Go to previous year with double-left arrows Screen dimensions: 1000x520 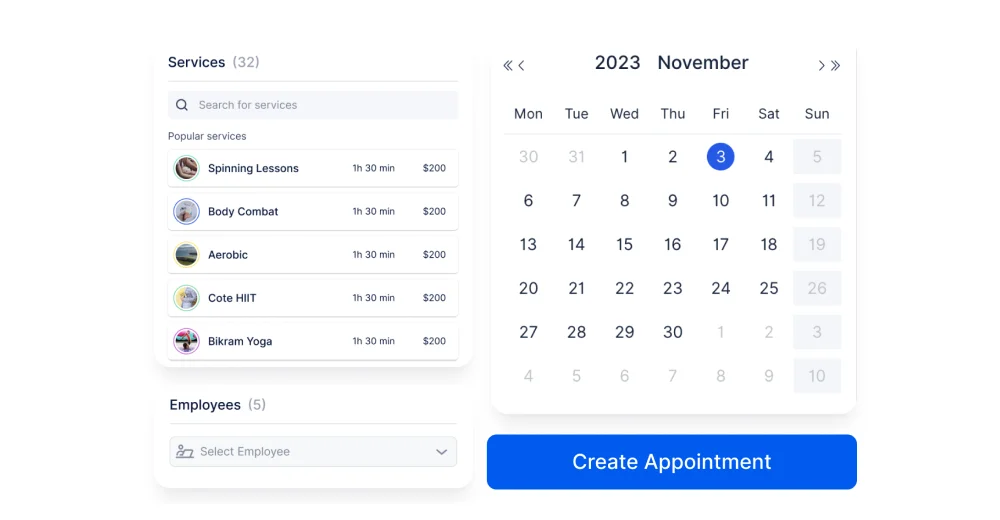(508, 65)
